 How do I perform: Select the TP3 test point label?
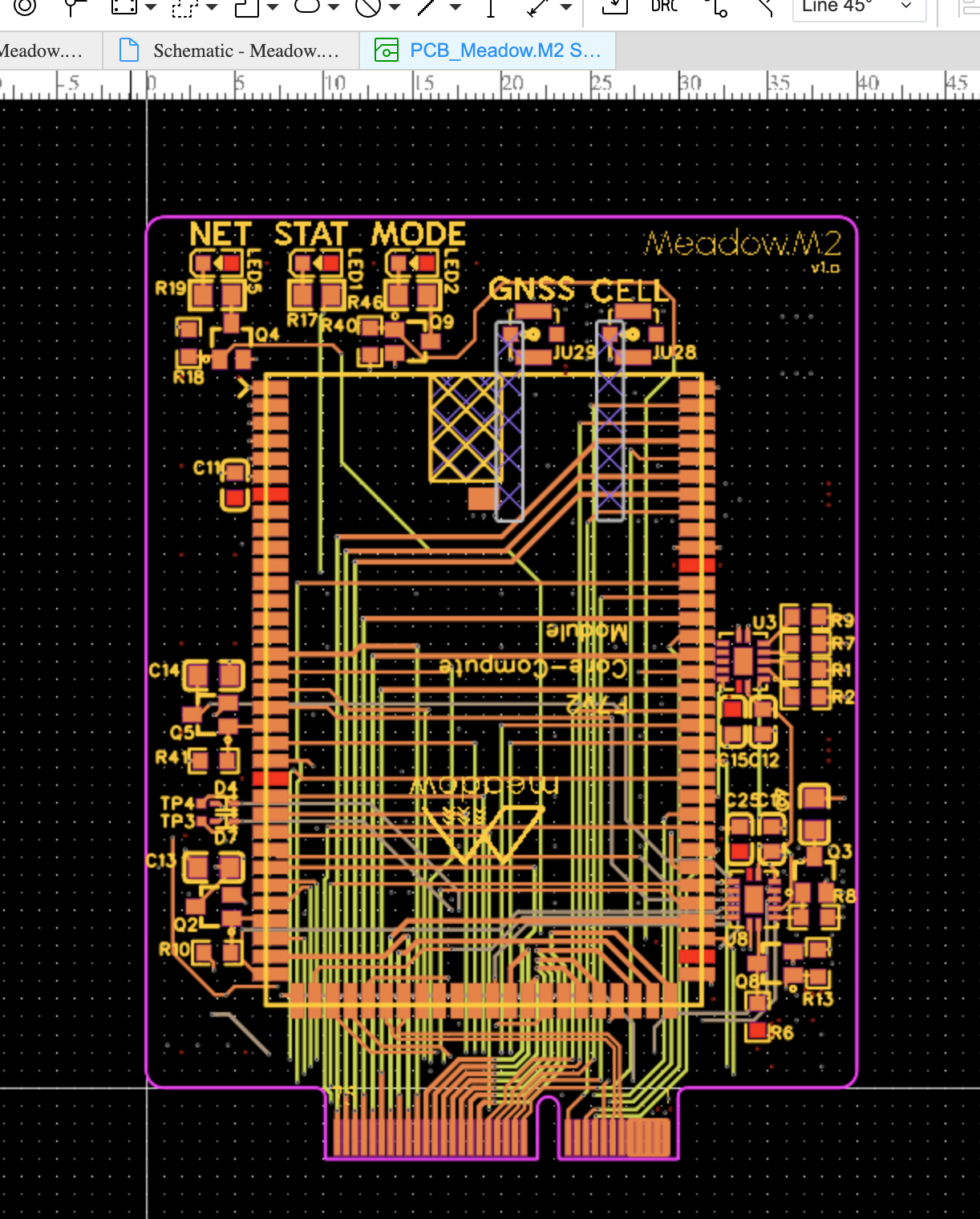click(177, 820)
